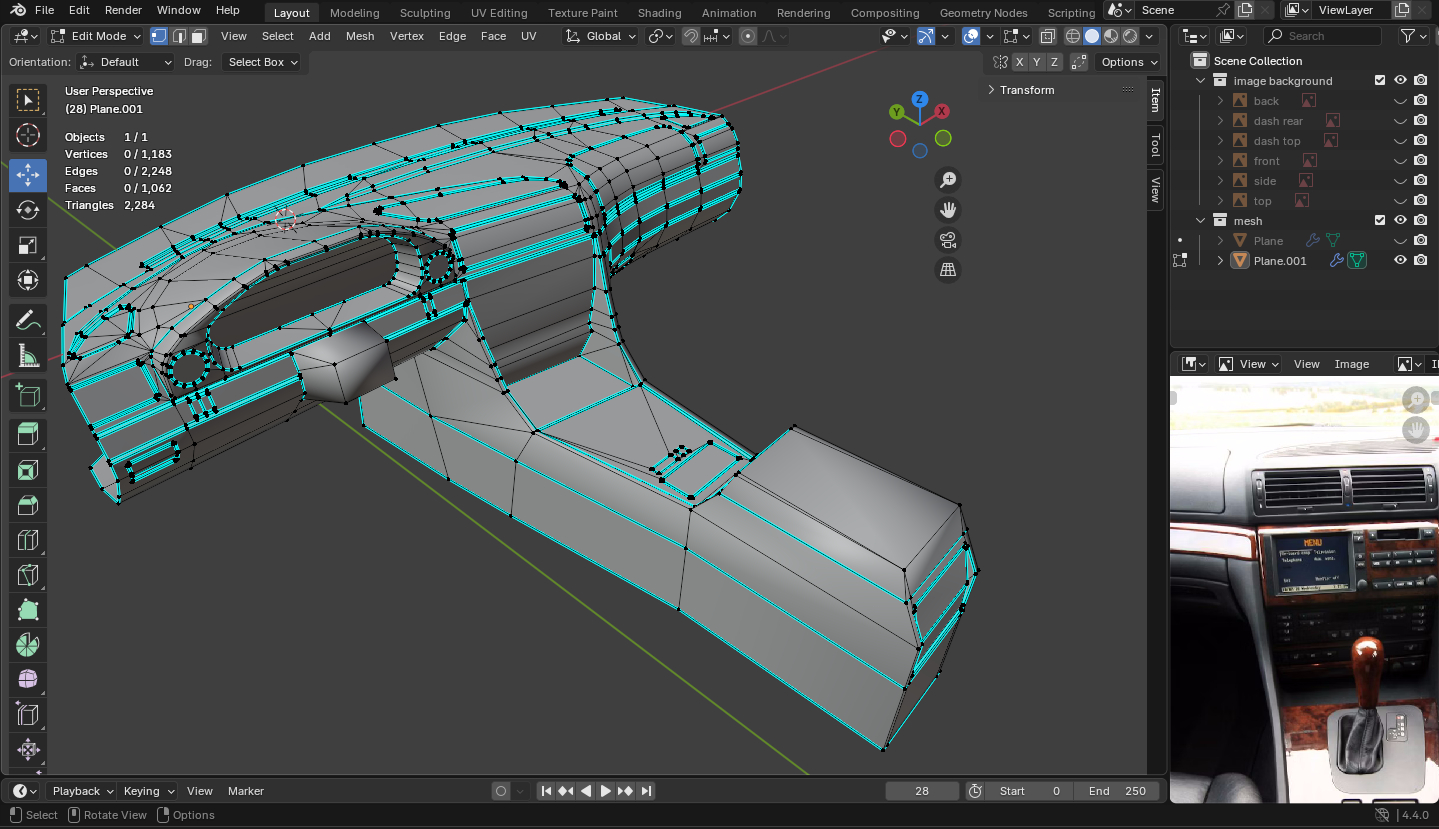Image resolution: width=1439 pixels, height=829 pixels.
Task: Choose the Move tool in toolbar
Action: tap(28, 175)
